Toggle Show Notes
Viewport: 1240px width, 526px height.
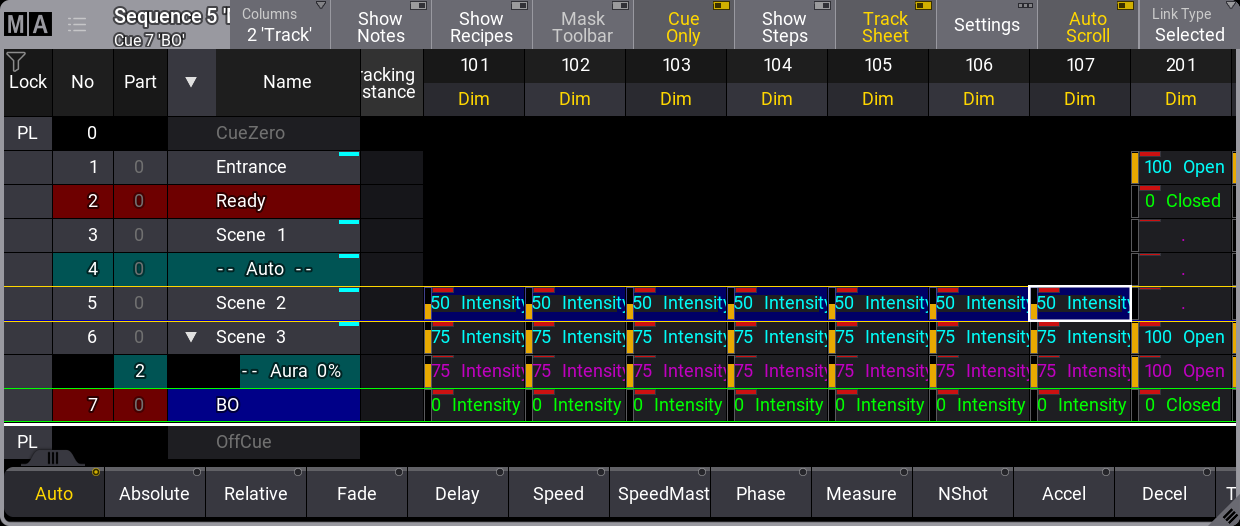380,25
